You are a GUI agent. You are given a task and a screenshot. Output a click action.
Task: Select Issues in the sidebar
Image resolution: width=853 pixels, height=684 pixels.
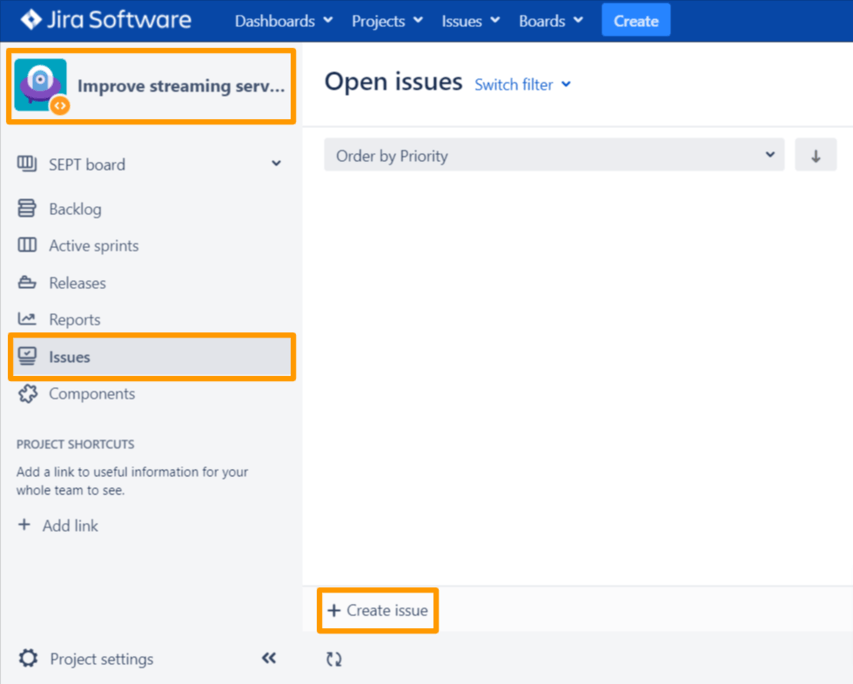click(152, 357)
